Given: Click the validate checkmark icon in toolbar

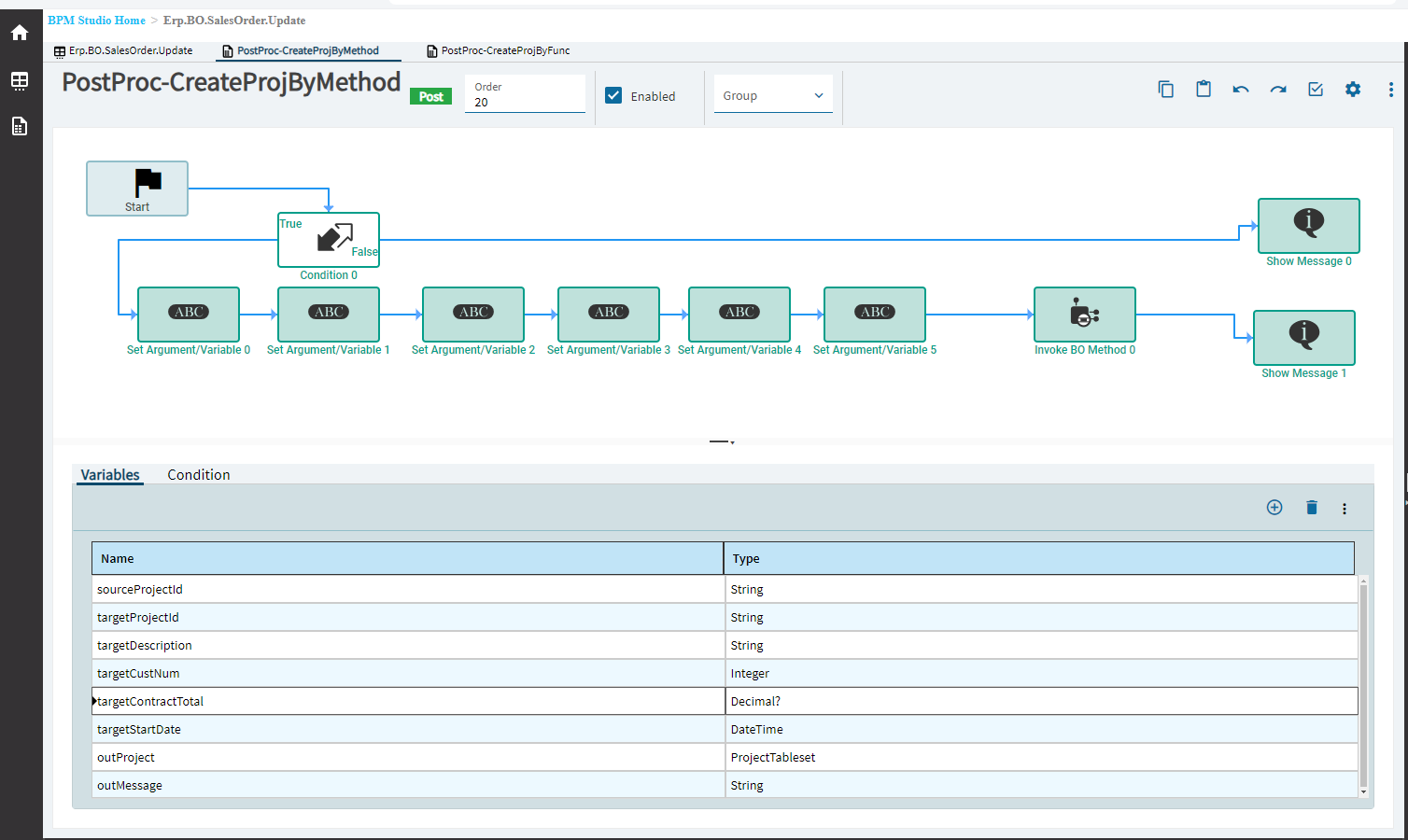Looking at the screenshot, I should click(1316, 90).
